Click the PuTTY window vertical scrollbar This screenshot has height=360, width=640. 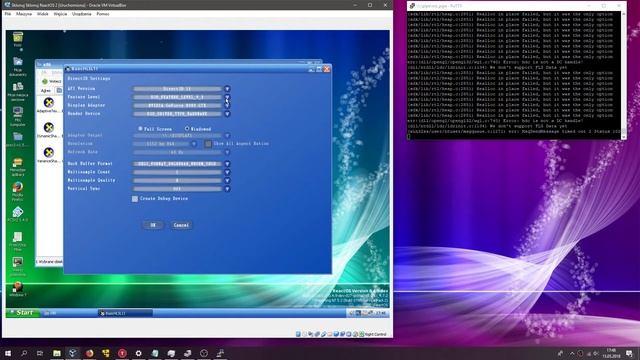(624, 75)
